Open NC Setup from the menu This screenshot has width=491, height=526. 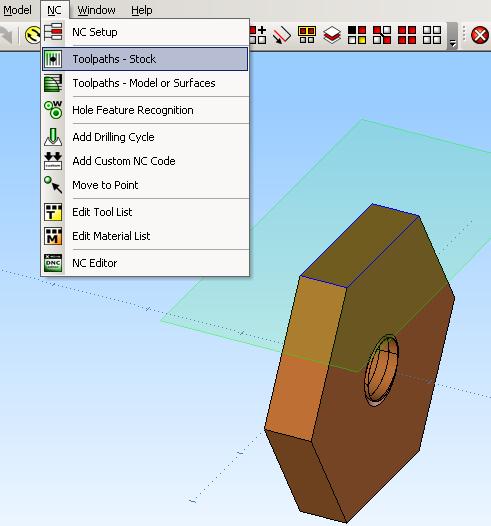(x=145, y=32)
